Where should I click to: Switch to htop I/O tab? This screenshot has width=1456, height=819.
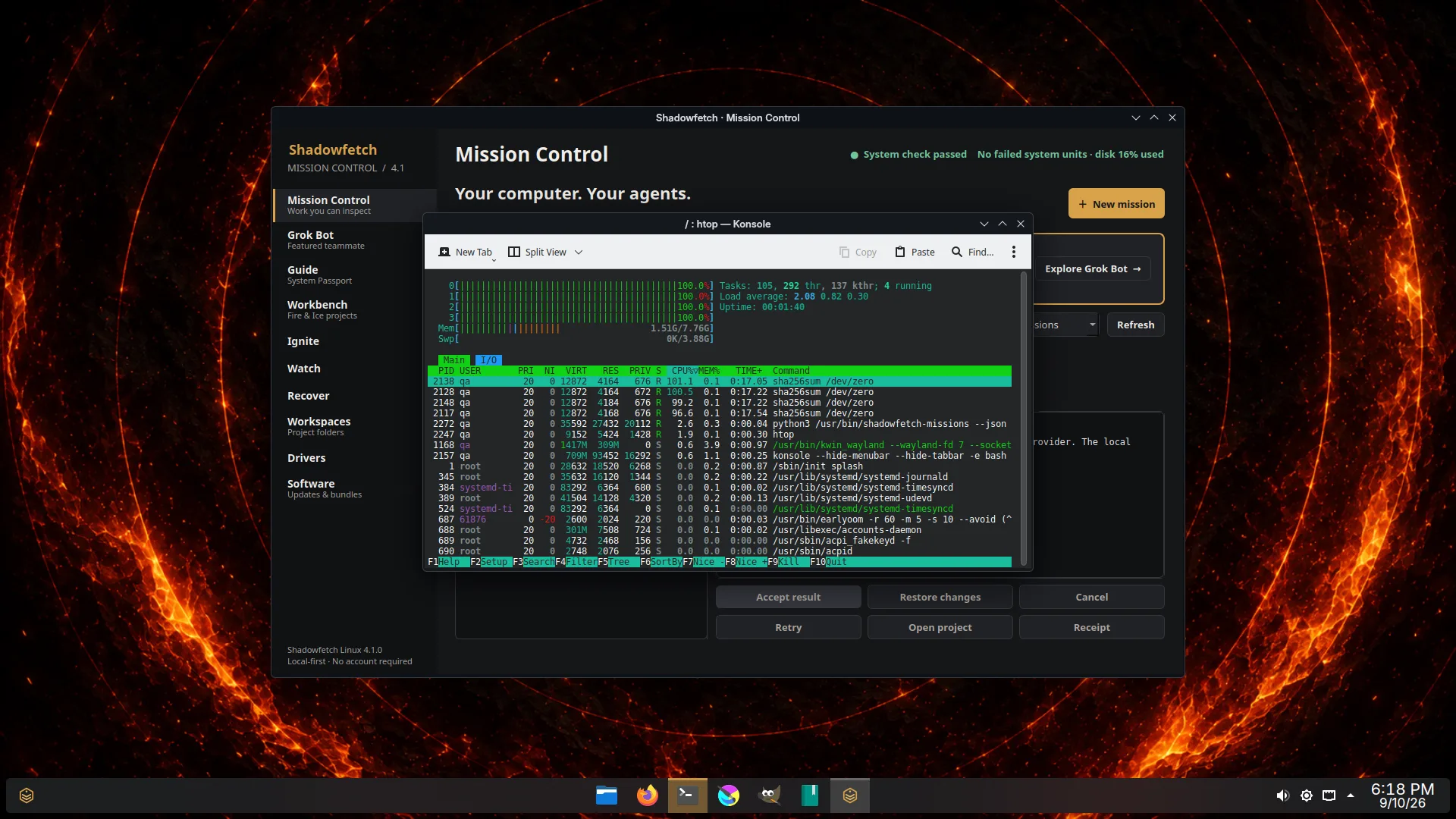(488, 360)
